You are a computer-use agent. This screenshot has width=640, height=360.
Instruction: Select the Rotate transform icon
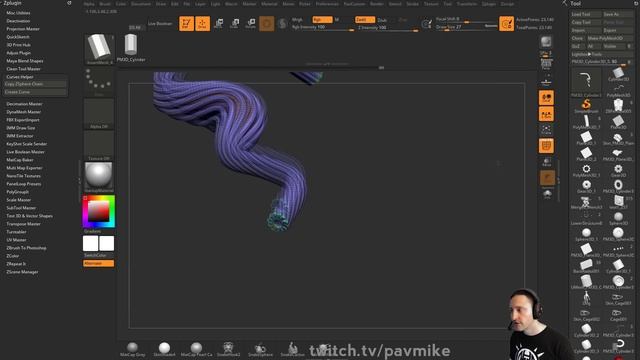[251, 24]
